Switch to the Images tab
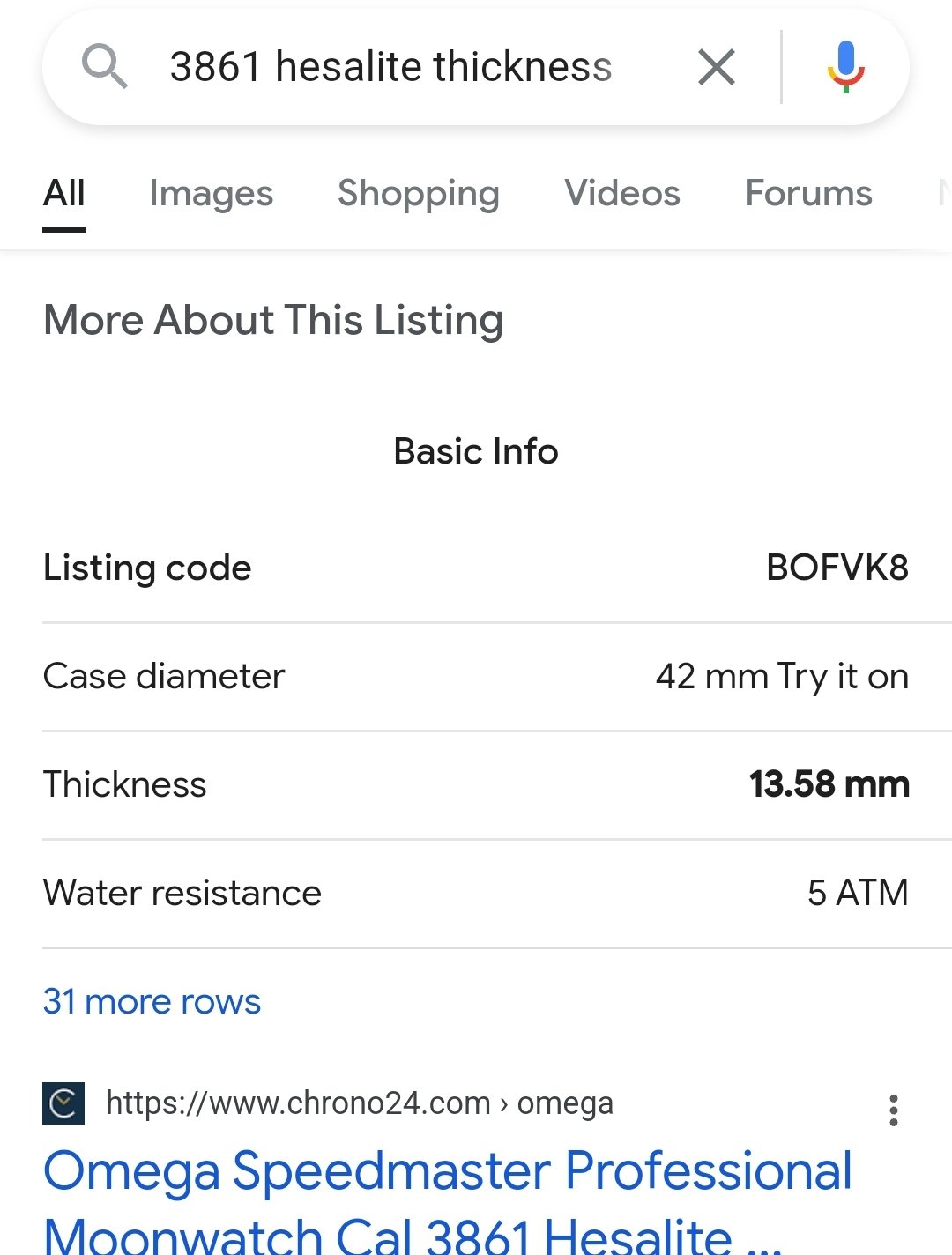The image size is (952, 1255). [x=211, y=194]
